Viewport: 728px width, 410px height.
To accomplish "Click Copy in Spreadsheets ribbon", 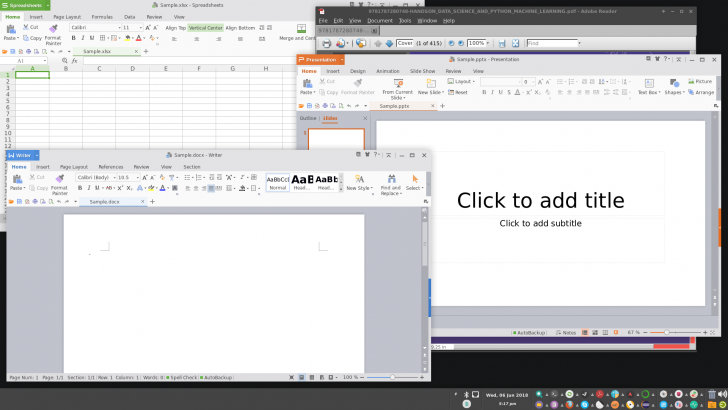I will [32, 38].
